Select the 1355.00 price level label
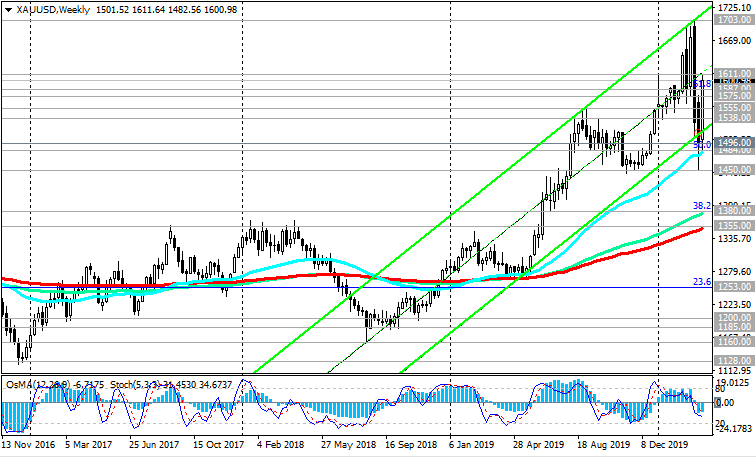Image resolution: width=756 pixels, height=458 pixels. coord(734,226)
